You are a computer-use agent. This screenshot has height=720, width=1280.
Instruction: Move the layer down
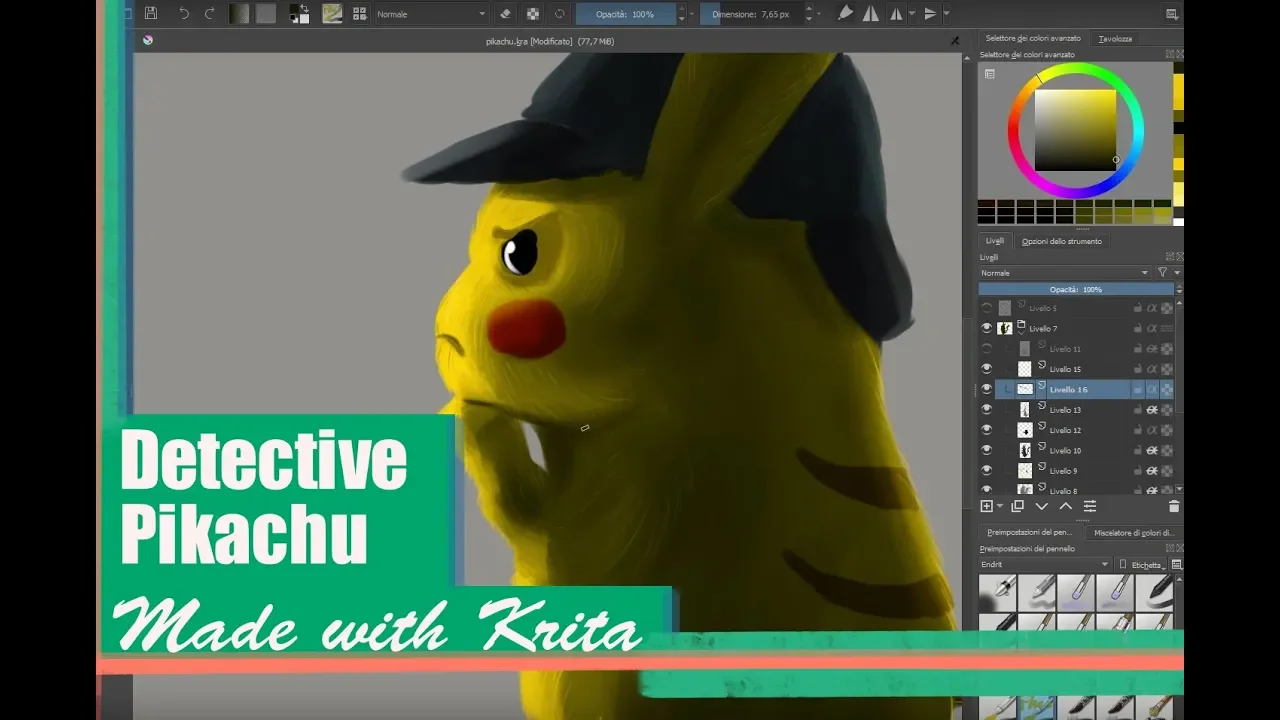[x=1042, y=506]
